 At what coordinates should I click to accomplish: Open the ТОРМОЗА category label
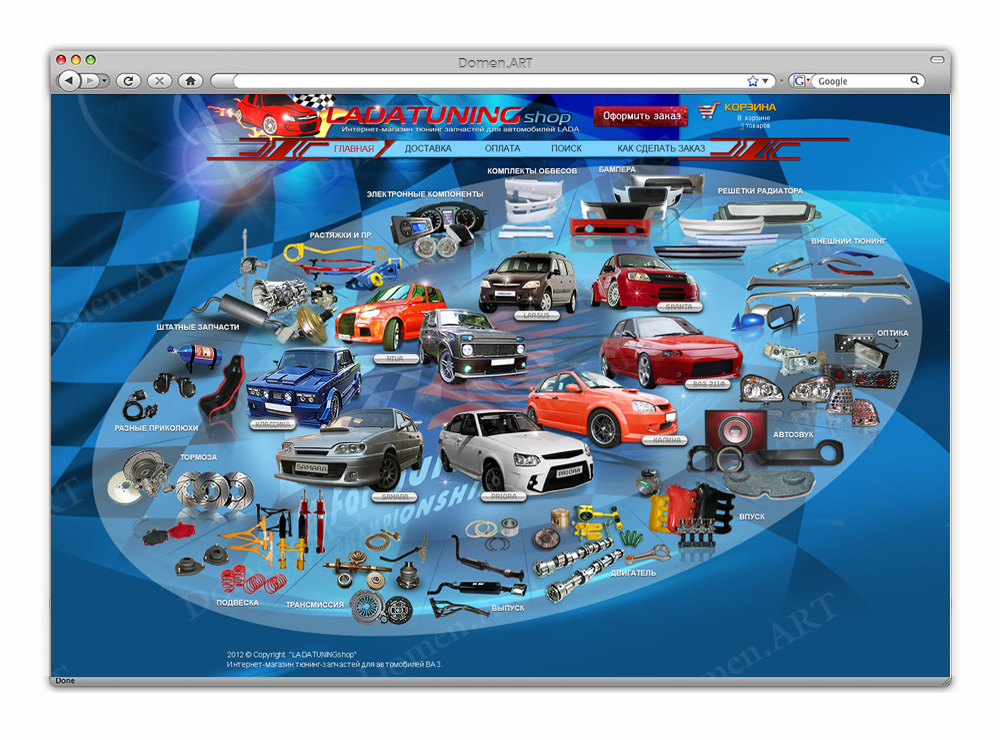tap(198, 457)
